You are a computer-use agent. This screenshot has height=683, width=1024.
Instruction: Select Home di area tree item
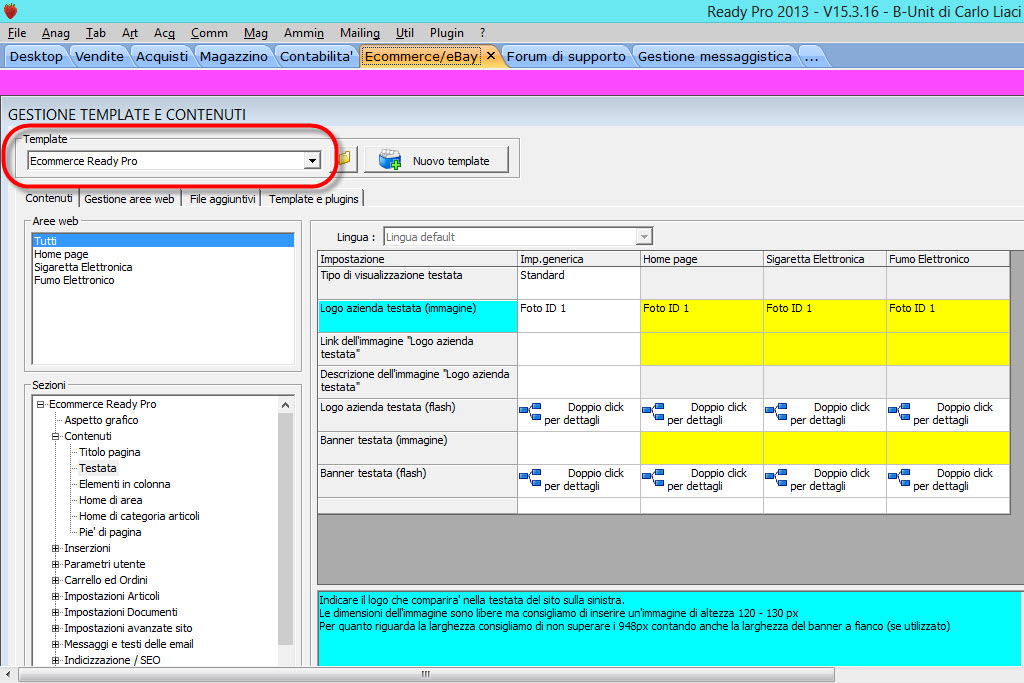coord(110,500)
